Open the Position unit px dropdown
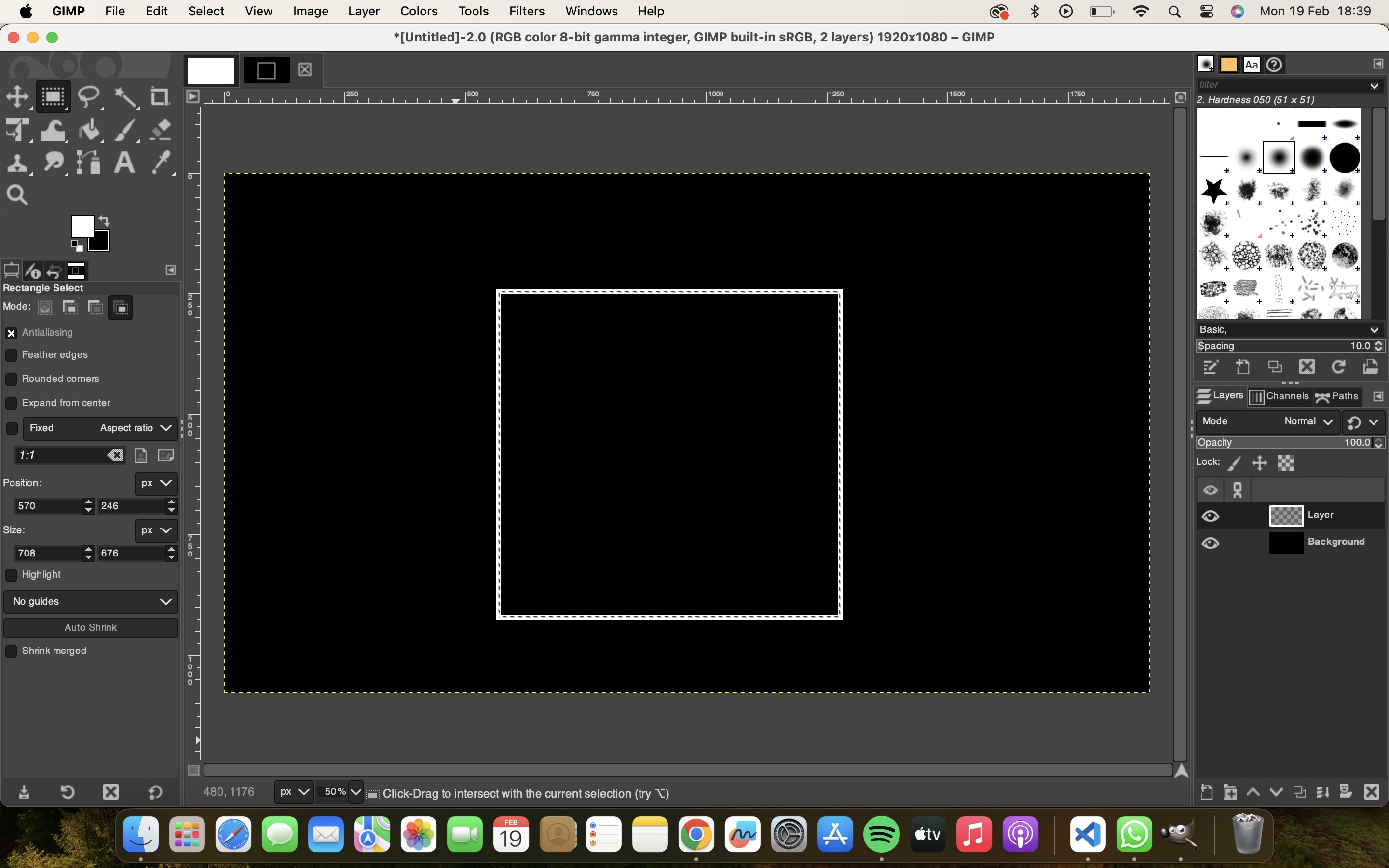Screen dimensions: 1389x868 157,483
